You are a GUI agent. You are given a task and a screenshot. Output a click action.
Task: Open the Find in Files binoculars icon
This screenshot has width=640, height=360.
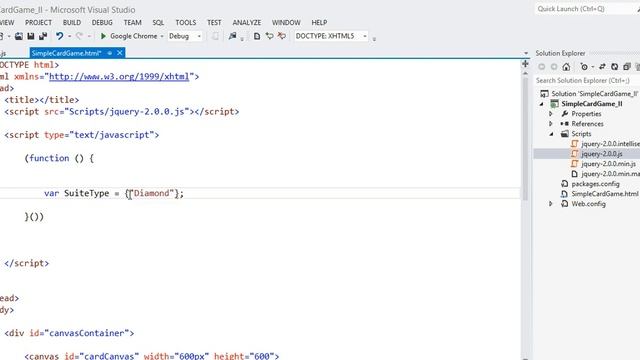pos(233,36)
